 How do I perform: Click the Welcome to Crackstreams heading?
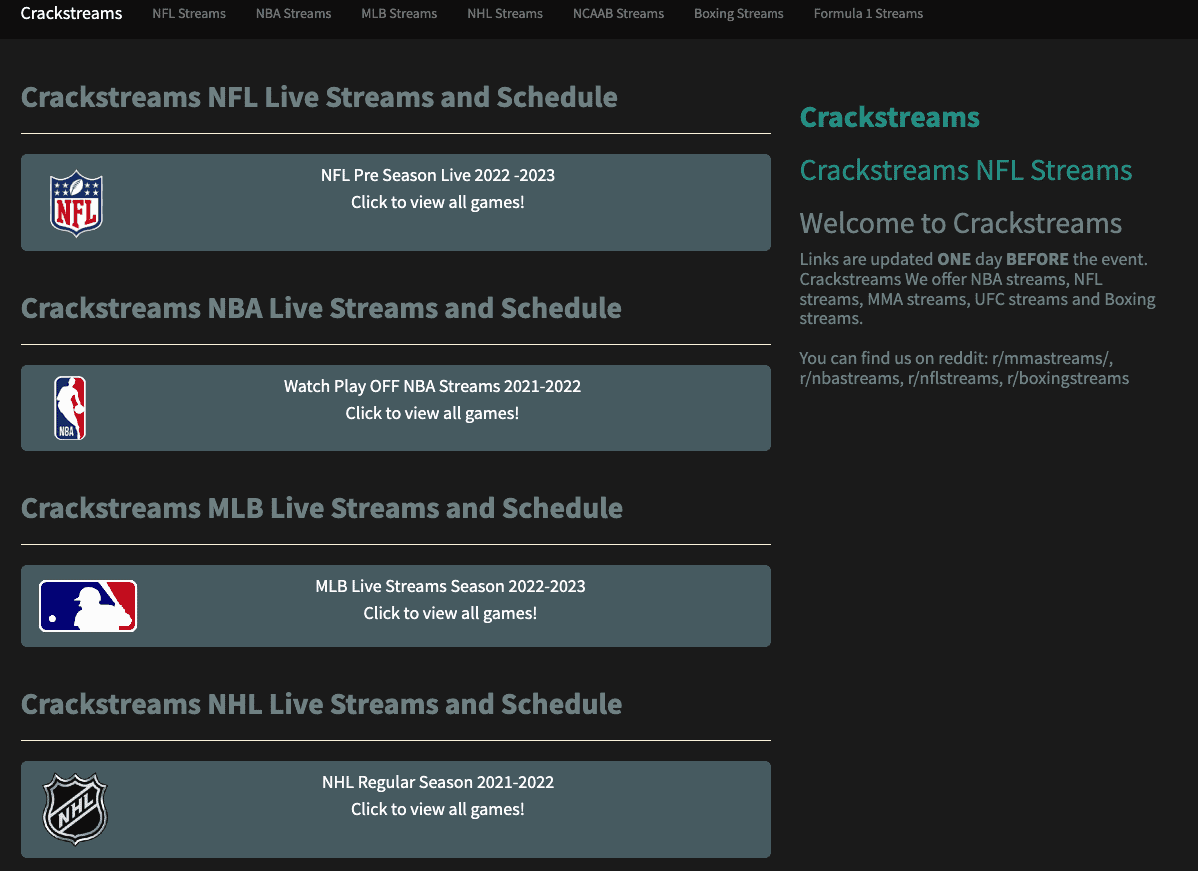960,223
